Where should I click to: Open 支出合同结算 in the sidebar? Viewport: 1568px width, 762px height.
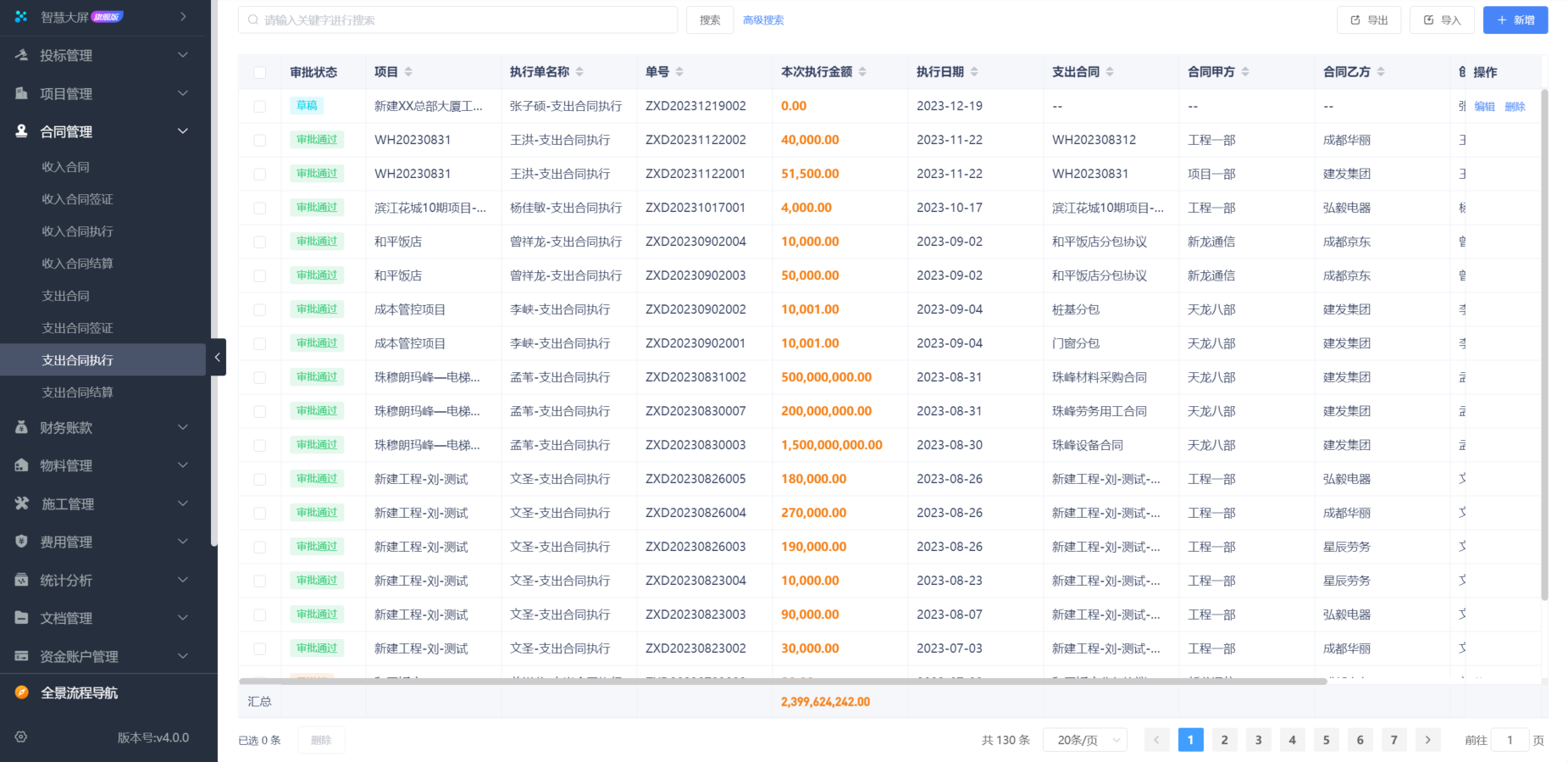click(78, 392)
